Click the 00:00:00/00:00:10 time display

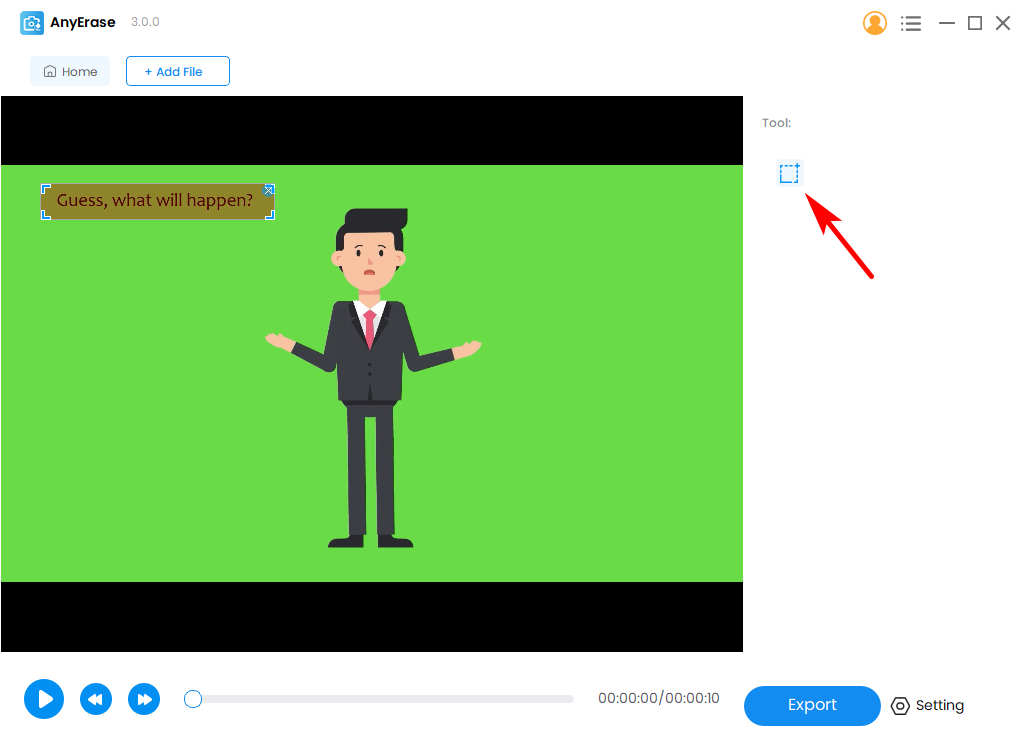pyautogui.click(x=658, y=698)
